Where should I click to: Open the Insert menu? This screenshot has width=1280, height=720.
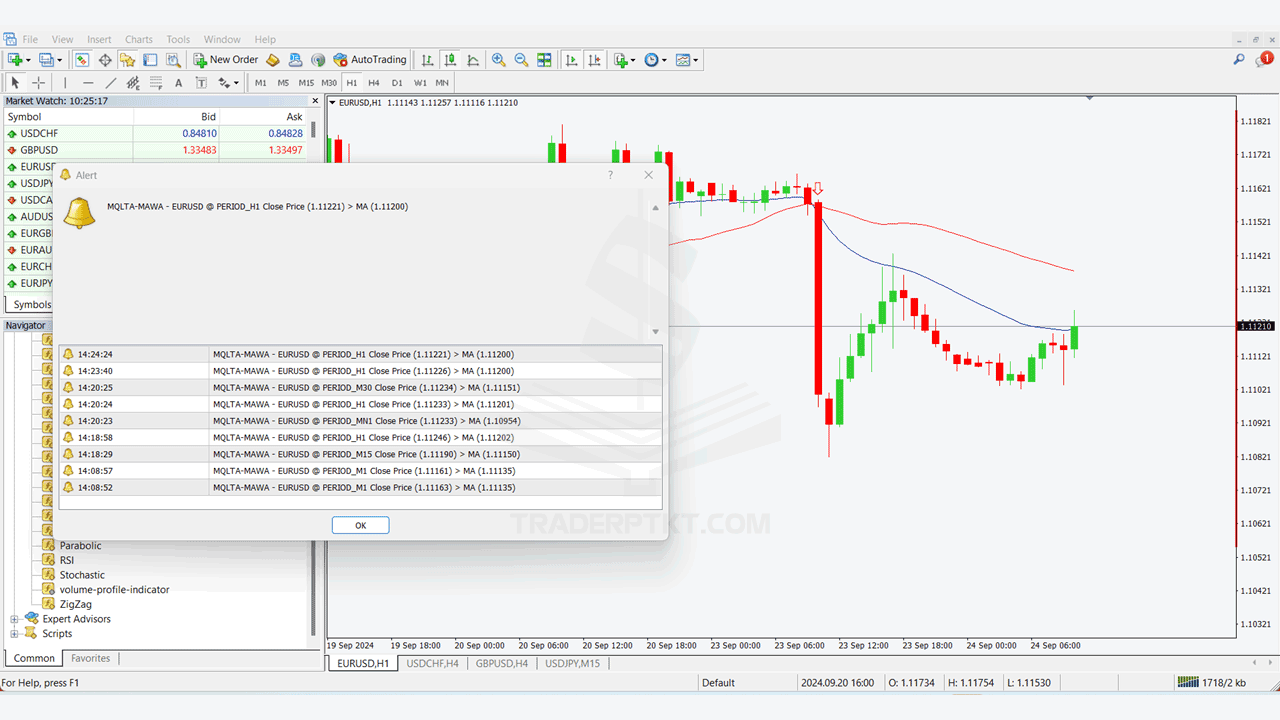99,40
